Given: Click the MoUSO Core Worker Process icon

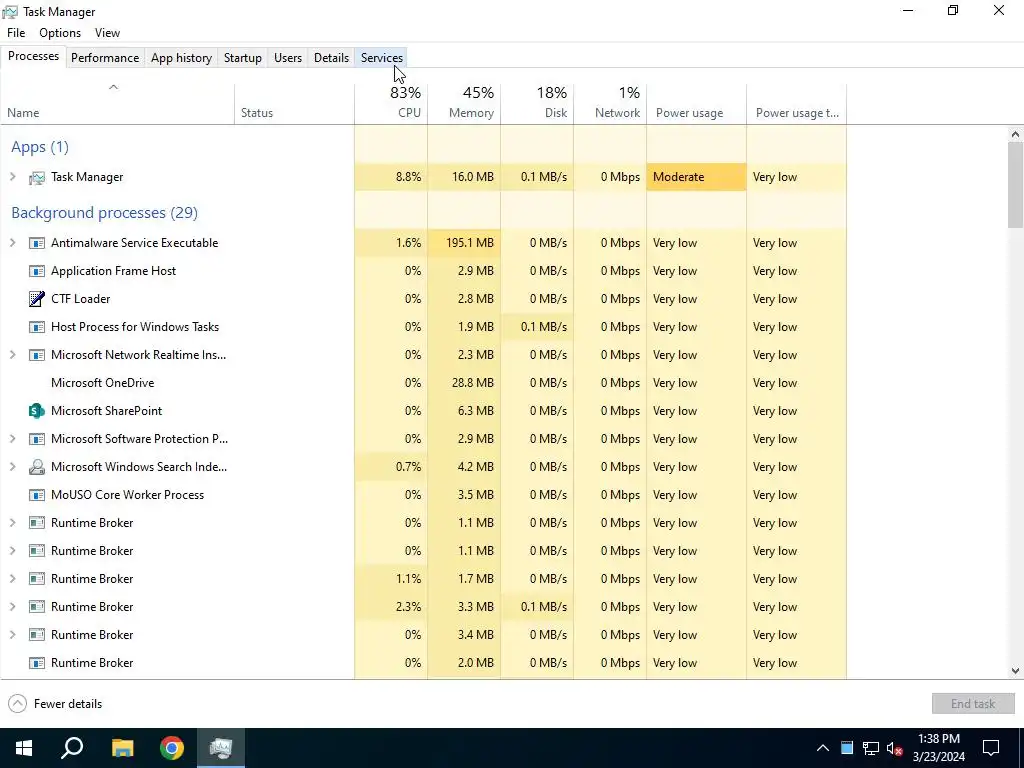Looking at the screenshot, I should tap(37, 495).
